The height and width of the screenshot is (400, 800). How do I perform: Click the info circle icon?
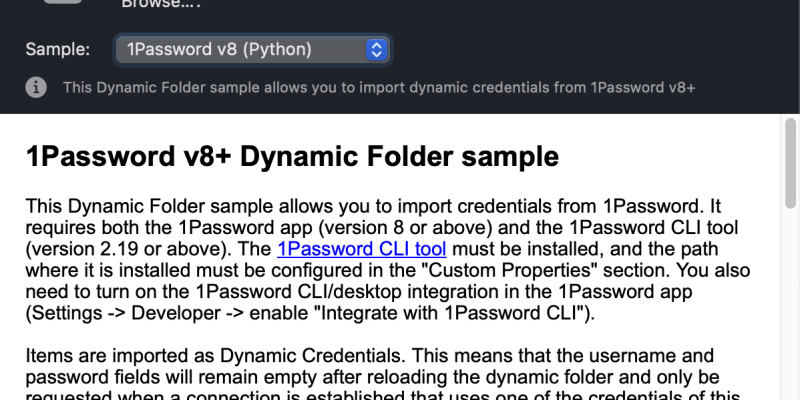[35, 87]
